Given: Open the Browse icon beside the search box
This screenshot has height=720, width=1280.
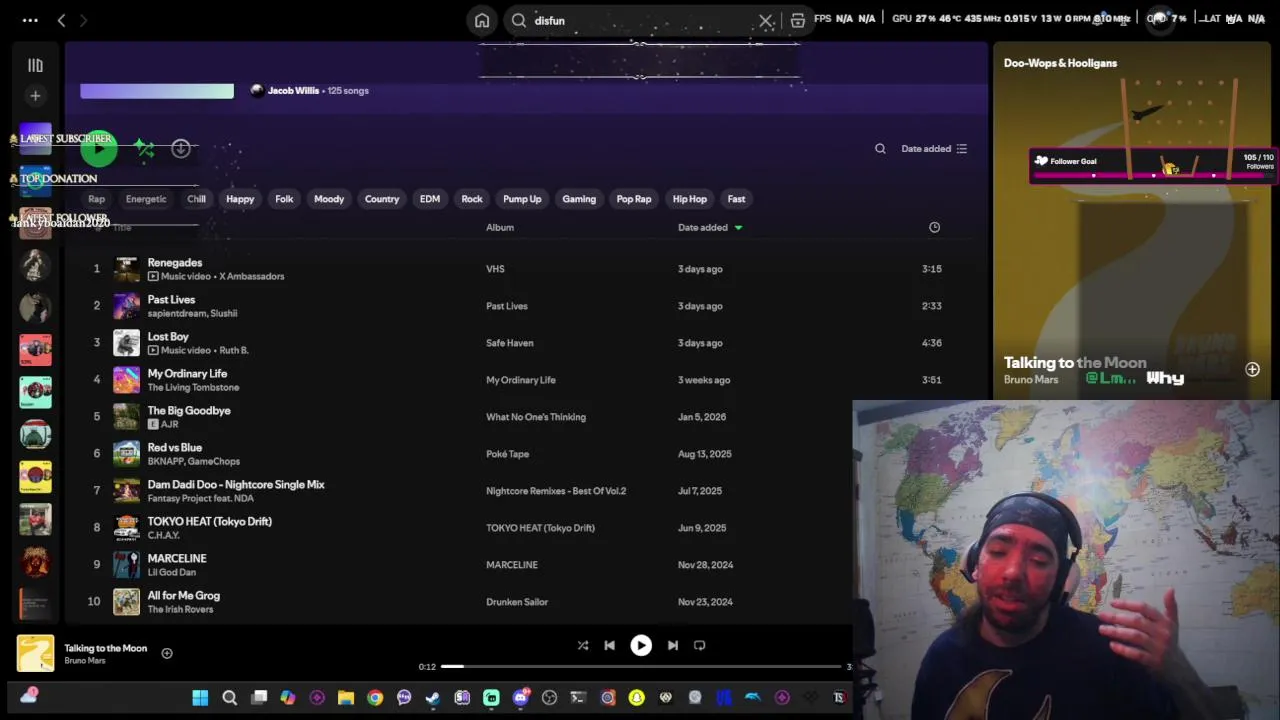Looking at the screenshot, I should [x=797, y=20].
